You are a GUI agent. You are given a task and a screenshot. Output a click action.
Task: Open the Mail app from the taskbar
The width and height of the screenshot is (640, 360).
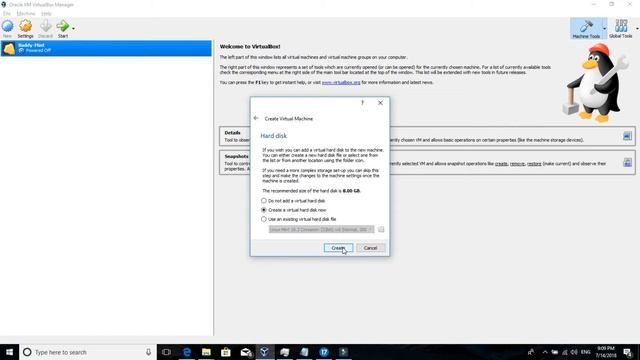pos(245,352)
